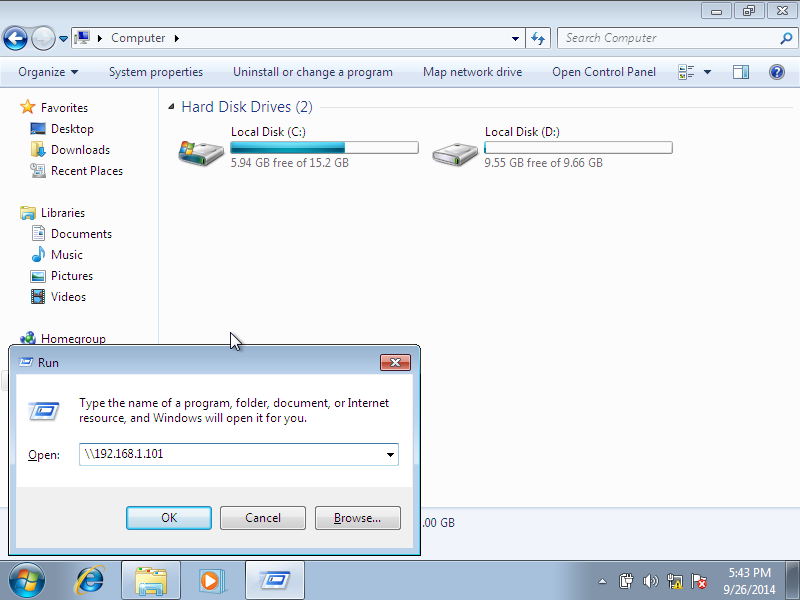This screenshot has width=800, height=600.
Task: Go back using the Back arrow button
Action: tap(15, 38)
